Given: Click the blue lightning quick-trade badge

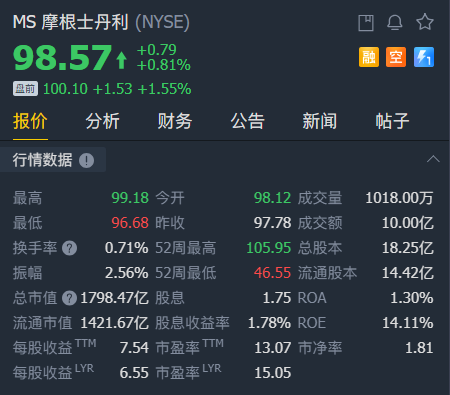Looking at the screenshot, I should [424, 57].
